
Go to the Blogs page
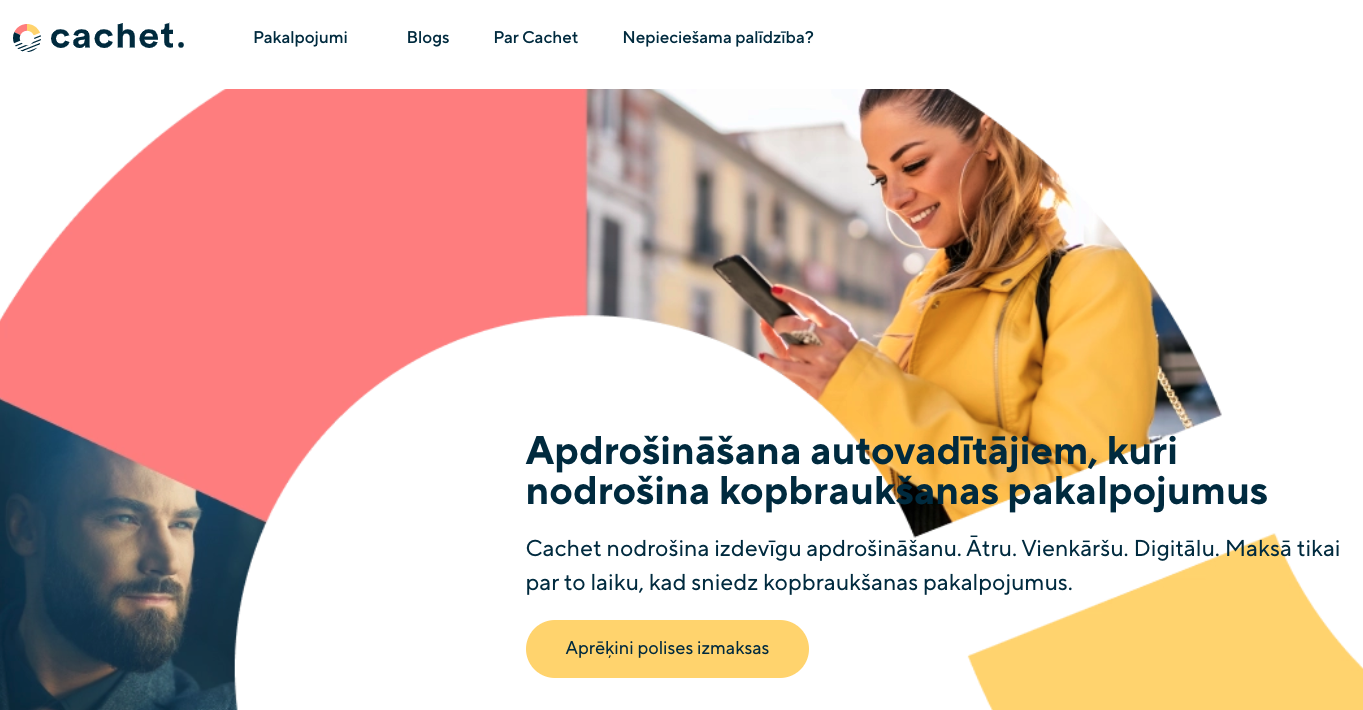428,38
